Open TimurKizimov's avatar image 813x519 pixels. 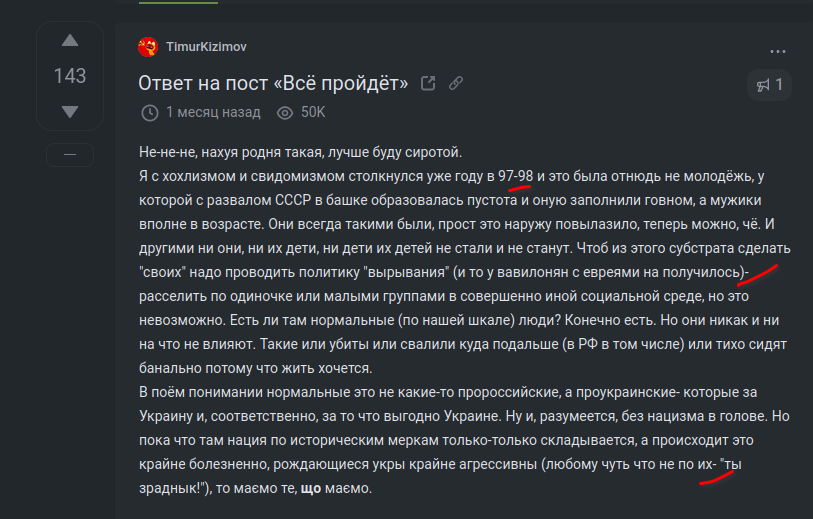(x=148, y=47)
